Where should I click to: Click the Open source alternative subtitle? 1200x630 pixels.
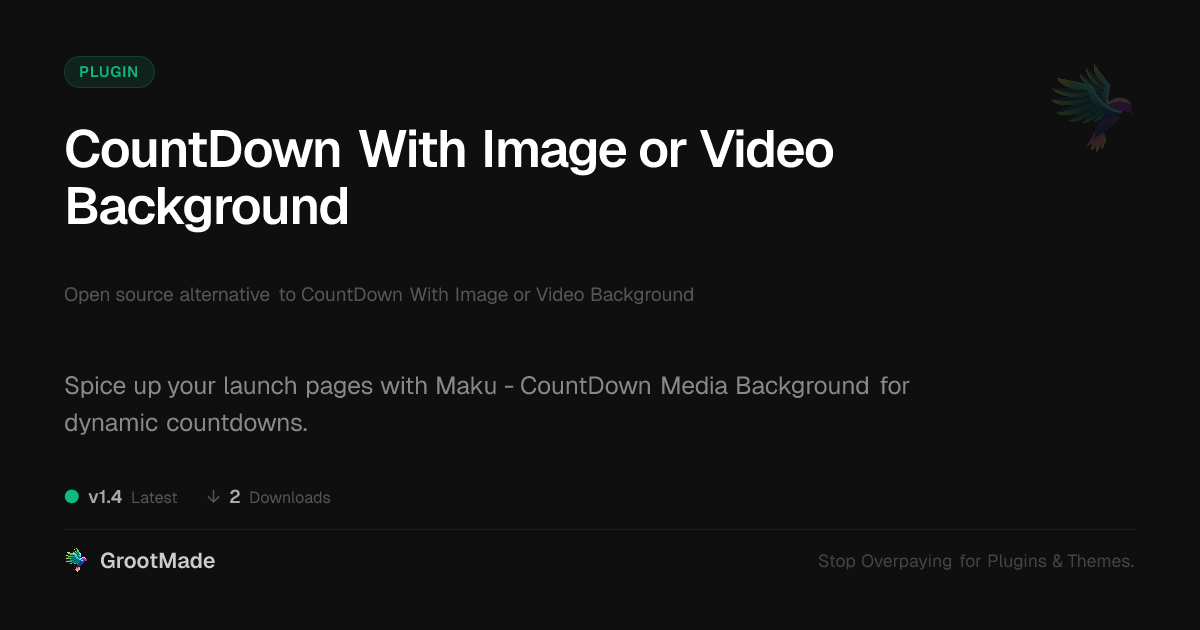[x=379, y=295]
